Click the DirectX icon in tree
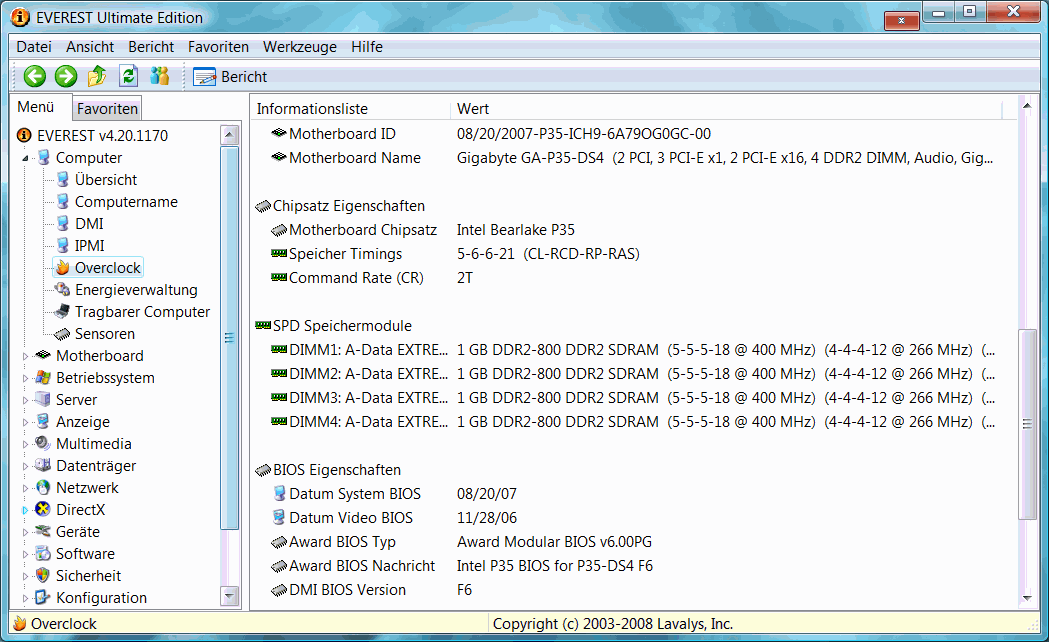Viewport: 1049px width, 642px height. click(x=43, y=510)
